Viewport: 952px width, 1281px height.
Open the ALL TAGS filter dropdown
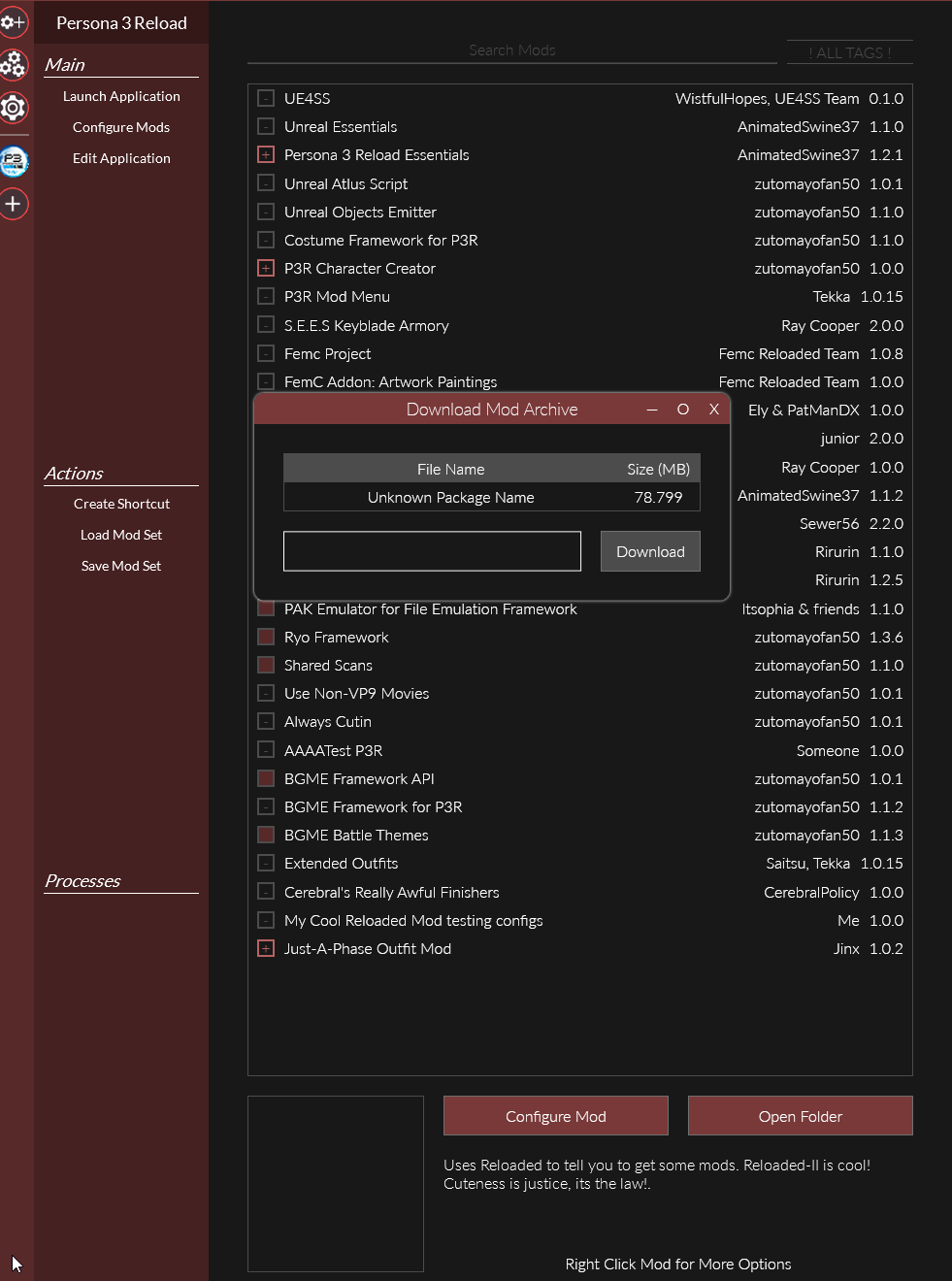[x=850, y=52]
